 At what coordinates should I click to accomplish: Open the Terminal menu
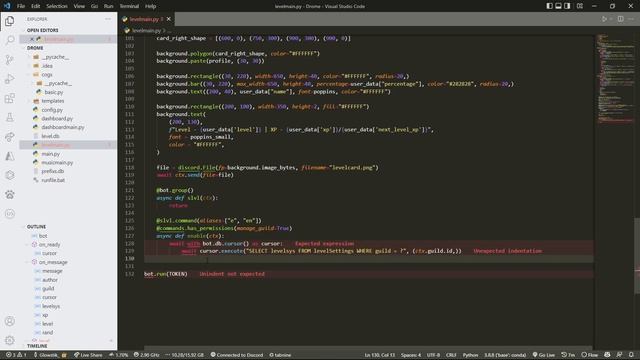tap(129, 6)
